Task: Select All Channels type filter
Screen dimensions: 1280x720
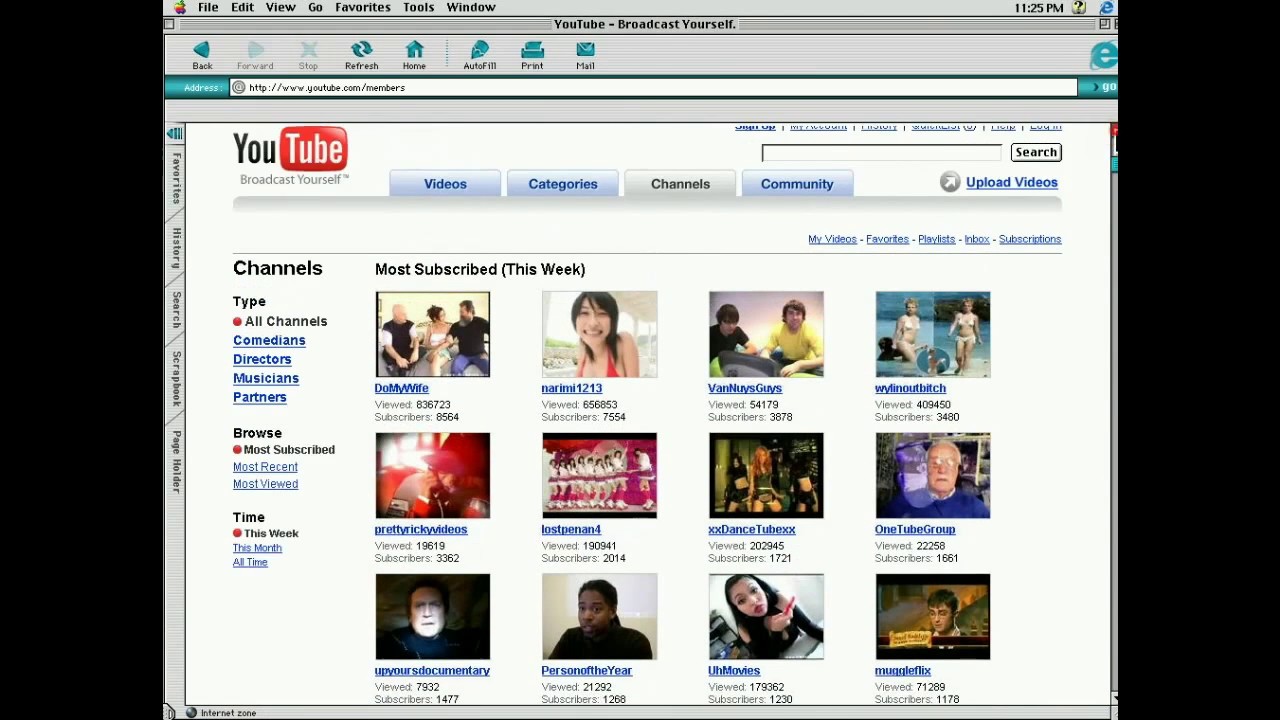Action: click(286, 321)
